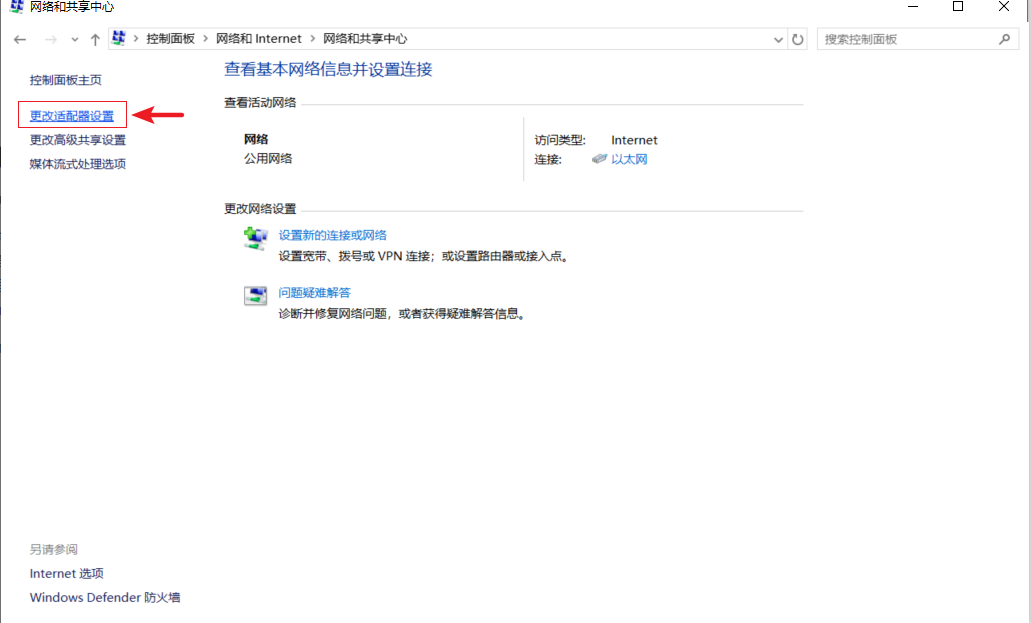Select 控制面板 in the breadcrumb path
The image size is (1031, 623).
point(170,39)
